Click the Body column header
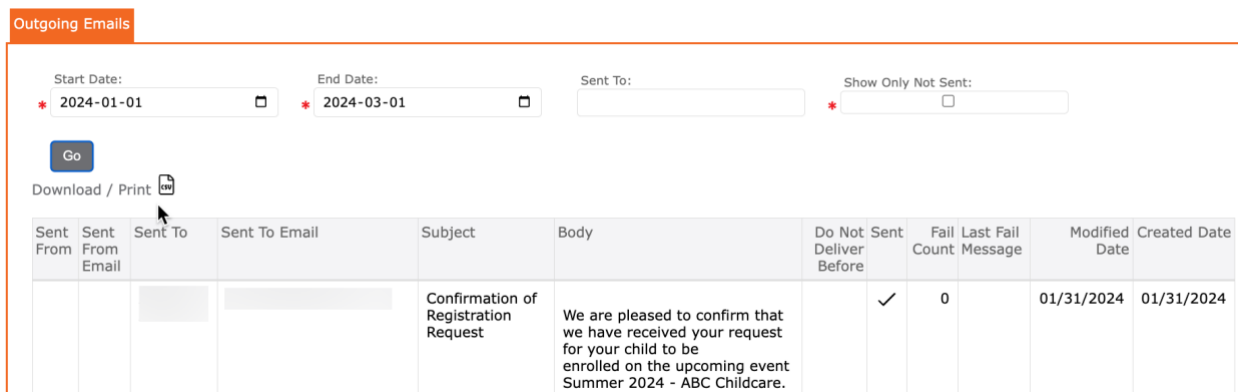 click(575, 232)
